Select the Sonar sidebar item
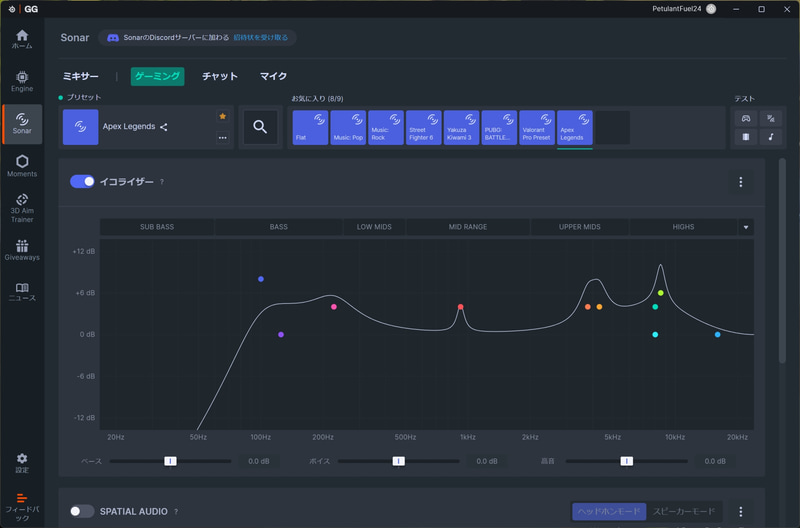The image size is (800, 528). [22, 124]
